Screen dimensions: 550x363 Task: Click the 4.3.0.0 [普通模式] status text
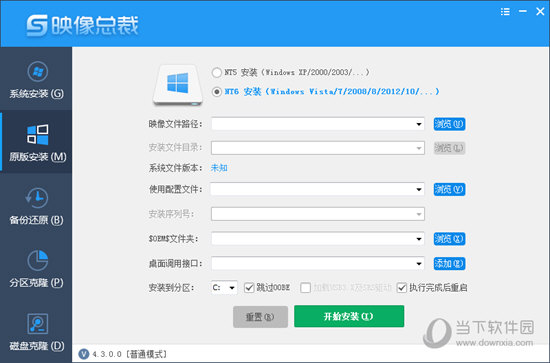(129, 354)
